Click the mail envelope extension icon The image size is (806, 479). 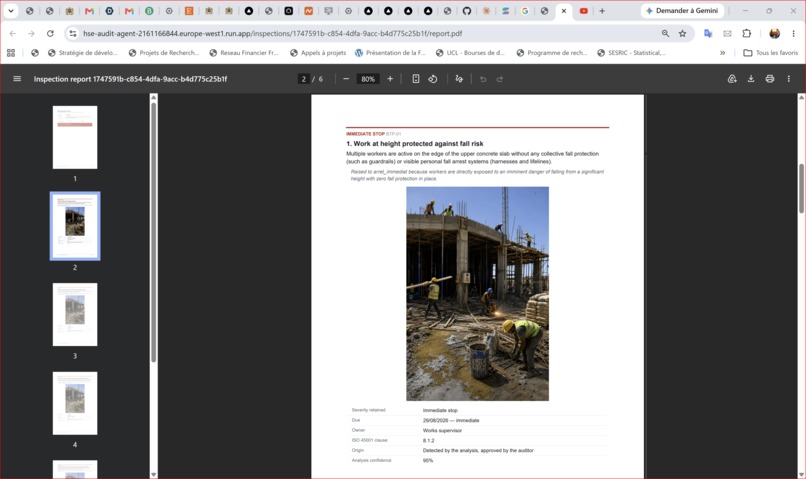click(727, 33)
